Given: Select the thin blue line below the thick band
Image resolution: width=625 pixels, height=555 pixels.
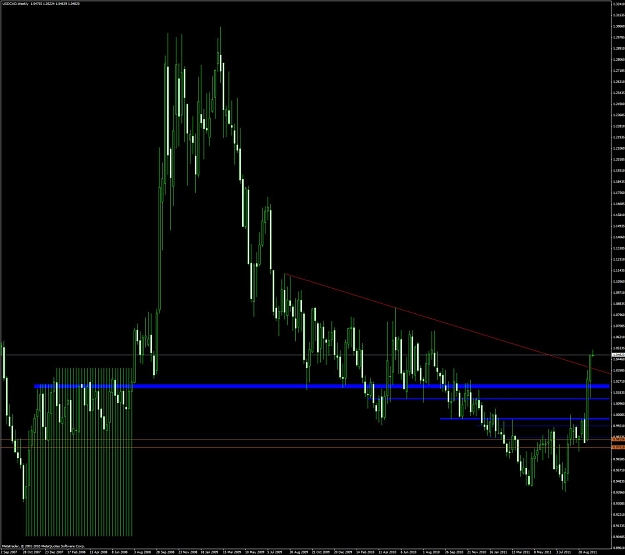Looking at the screenshot, I should (x=489, y=399).
